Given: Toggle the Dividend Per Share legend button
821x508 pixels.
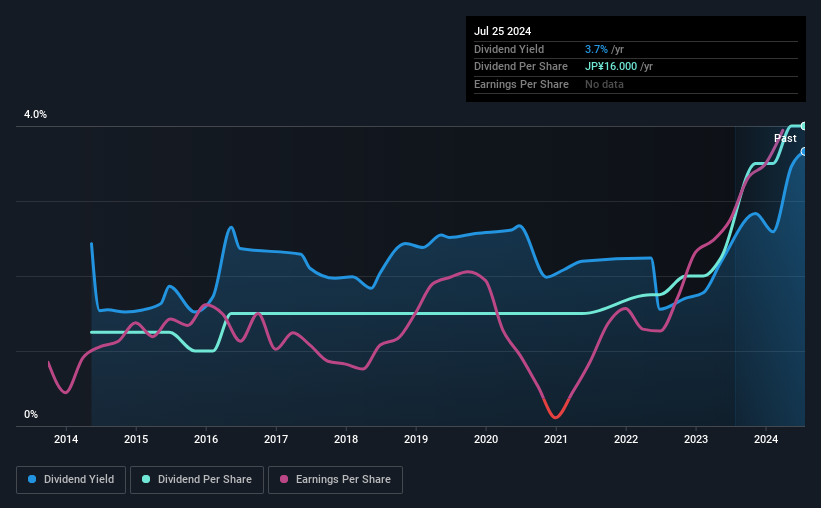Looking at the screenshot, I should tap(197, 480).
